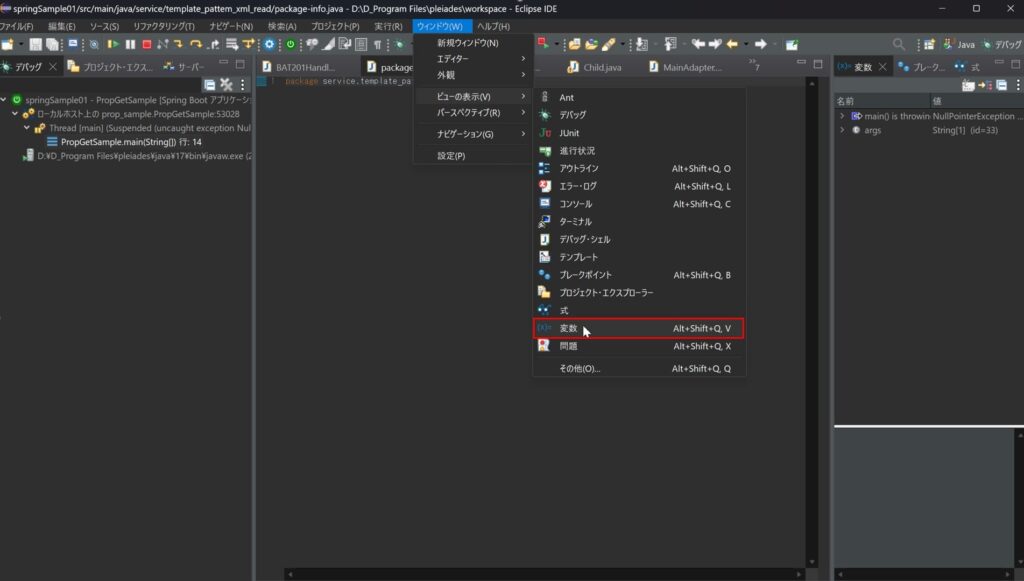This screenshot has width=1024, height=581.
Task: Maximize the Variables view
Action: pyautogui.click(x=1016, y=63)
